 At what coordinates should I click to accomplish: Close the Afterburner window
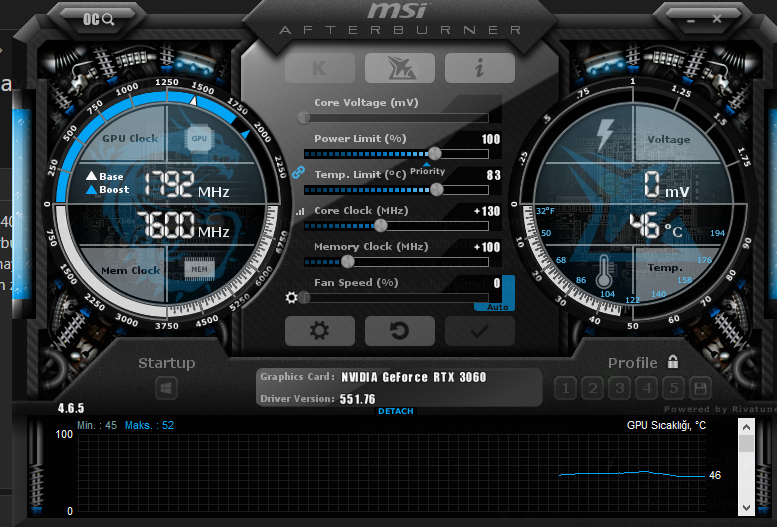717,19
